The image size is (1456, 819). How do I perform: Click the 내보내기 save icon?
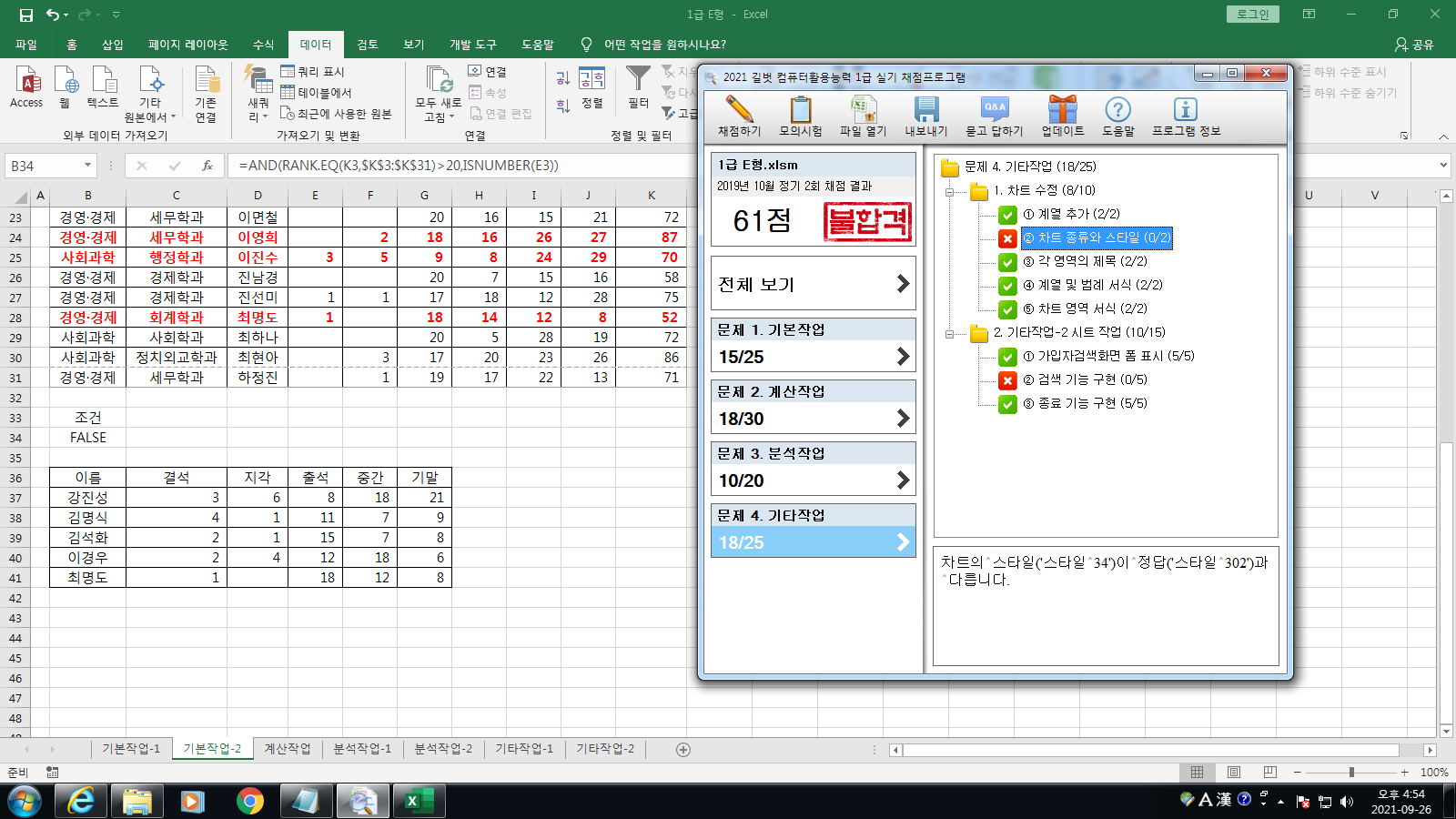click(x=925, y=110)
